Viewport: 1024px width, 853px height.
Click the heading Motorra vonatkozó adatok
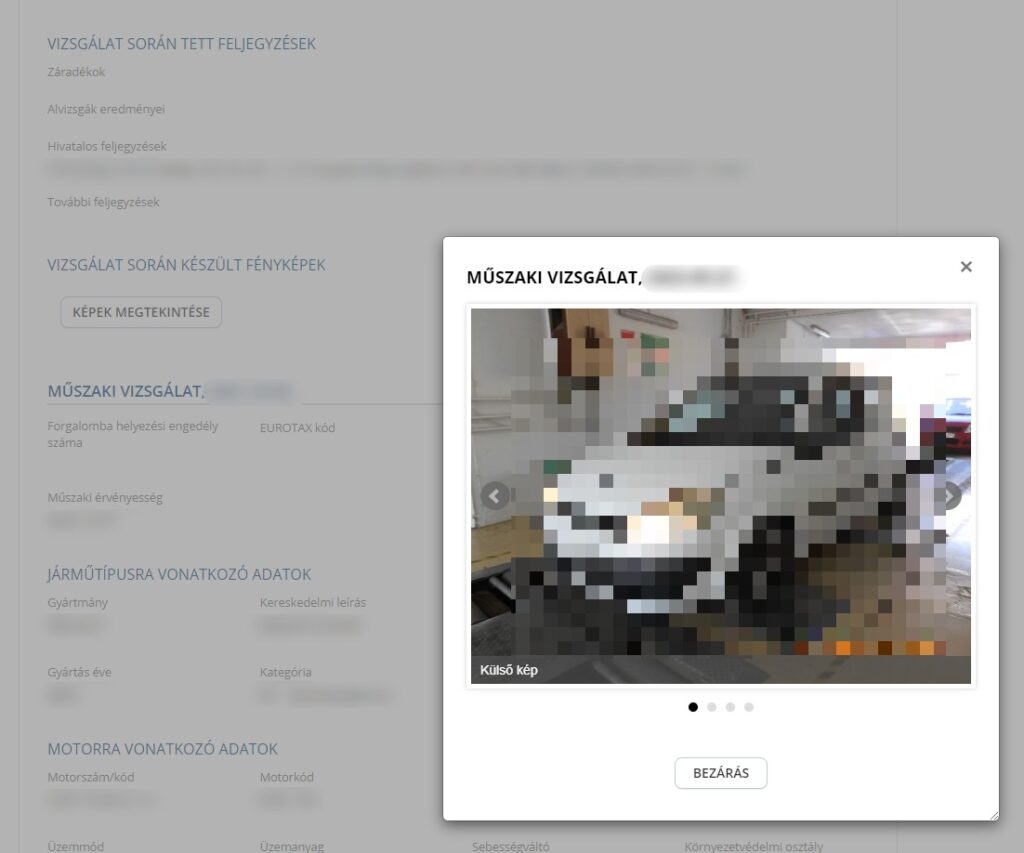pyautogui.click(x=162, y=748)
